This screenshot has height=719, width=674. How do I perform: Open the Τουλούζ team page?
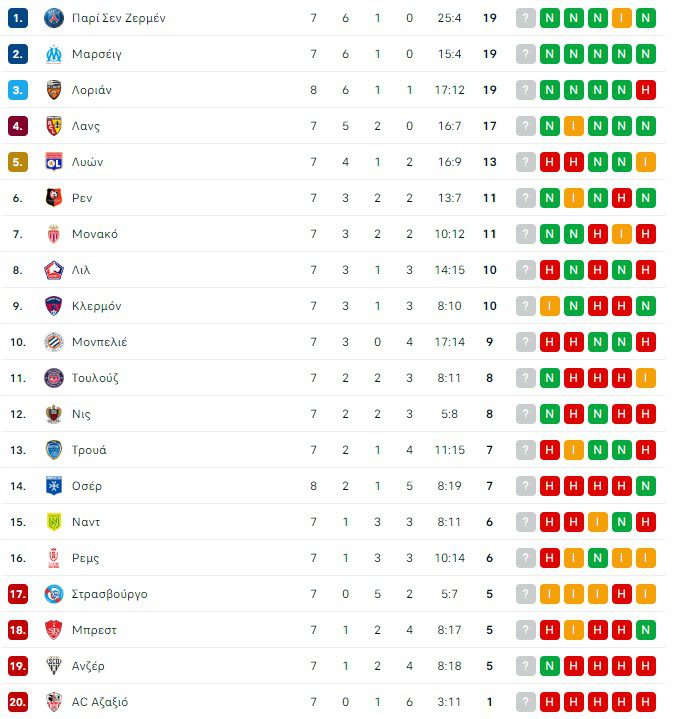coord(95,378)
